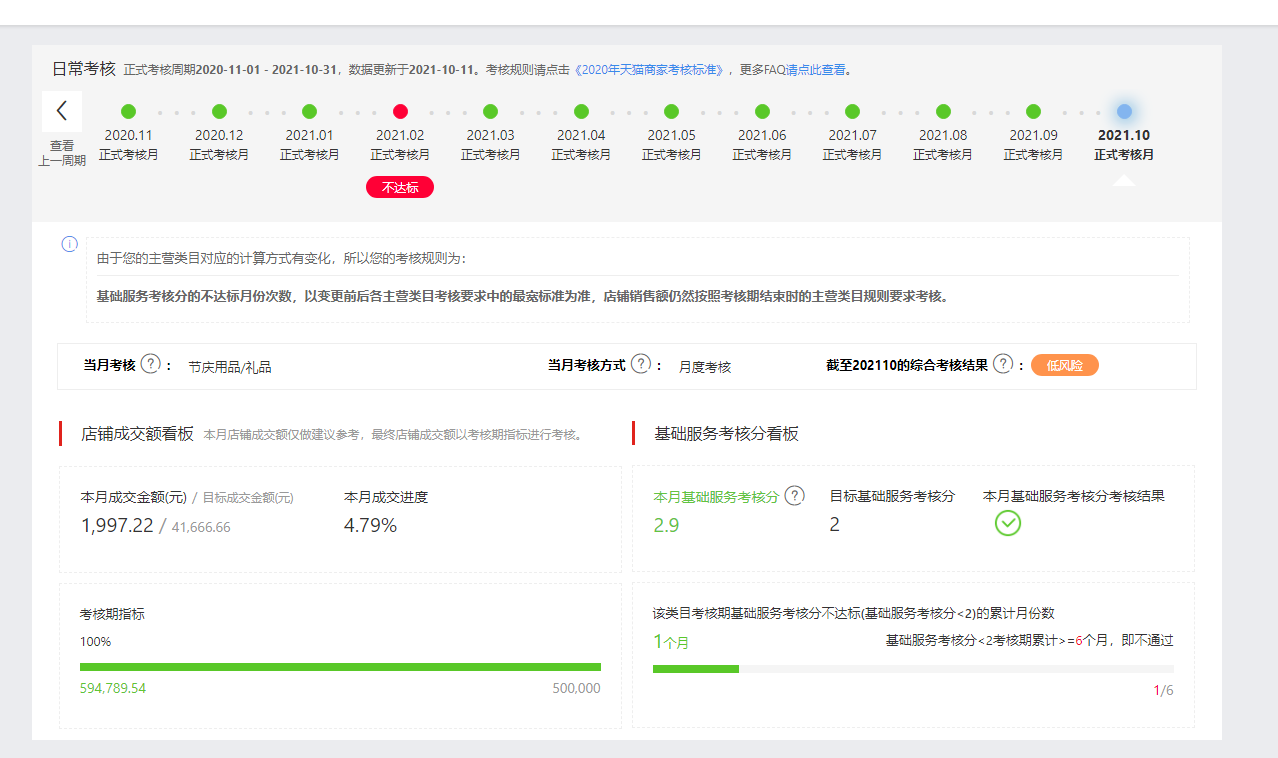Click the help icon next to 当月考核方式
Image resolution: width=1278 pixels, height=758 pixels.
coord(641,364)
